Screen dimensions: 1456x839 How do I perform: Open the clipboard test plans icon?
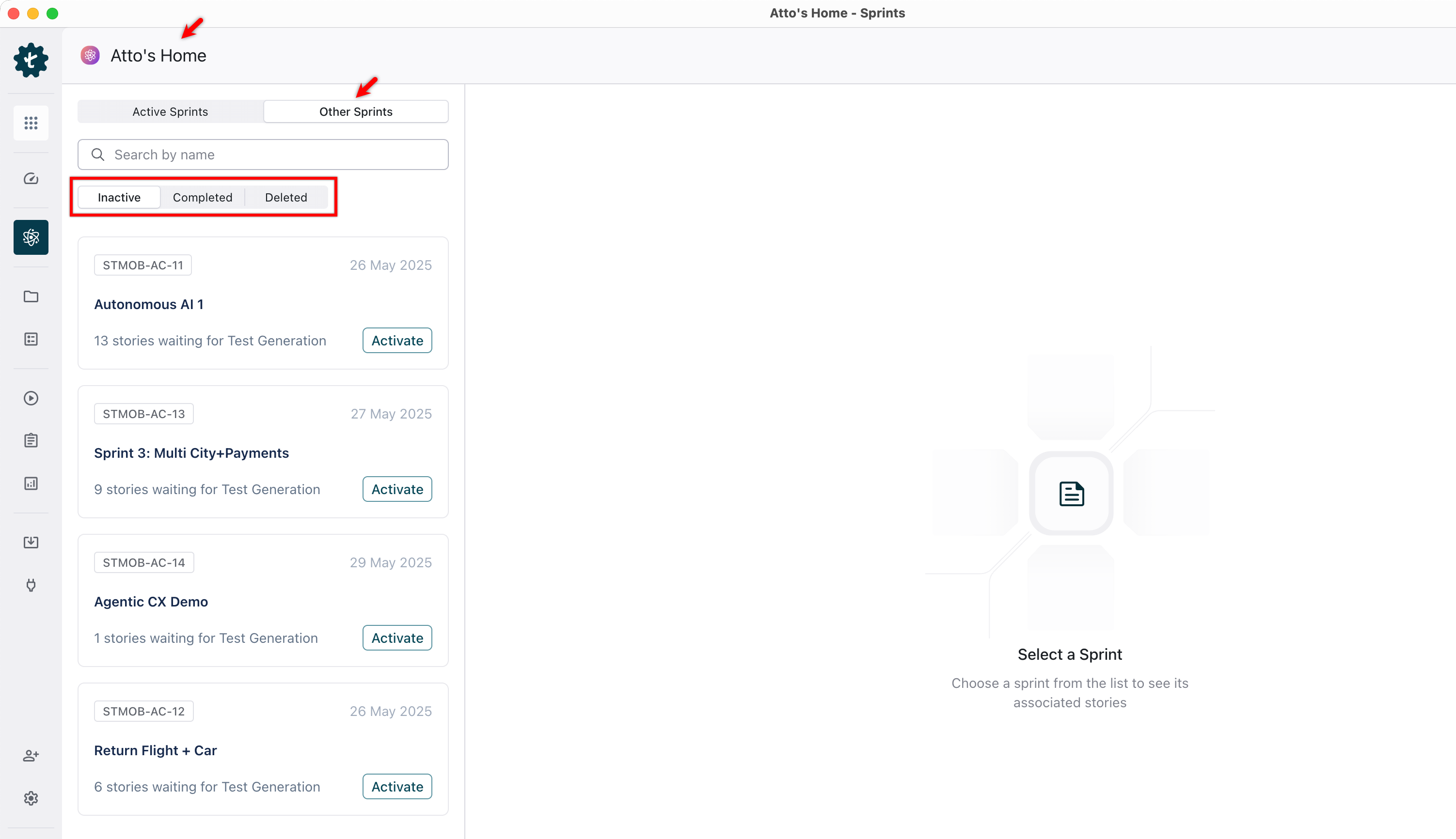(31, 441)
